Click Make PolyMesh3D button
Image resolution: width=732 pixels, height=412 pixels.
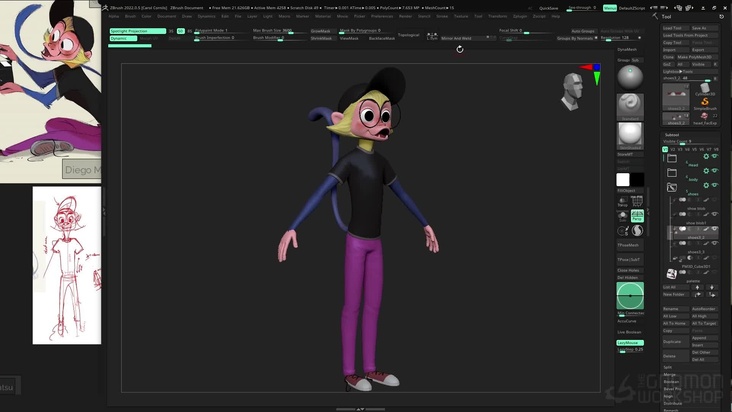(695, 57)
